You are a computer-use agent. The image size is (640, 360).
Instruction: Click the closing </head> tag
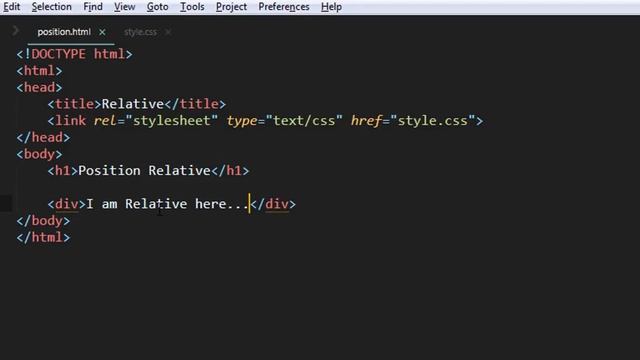tap(43, 138)
